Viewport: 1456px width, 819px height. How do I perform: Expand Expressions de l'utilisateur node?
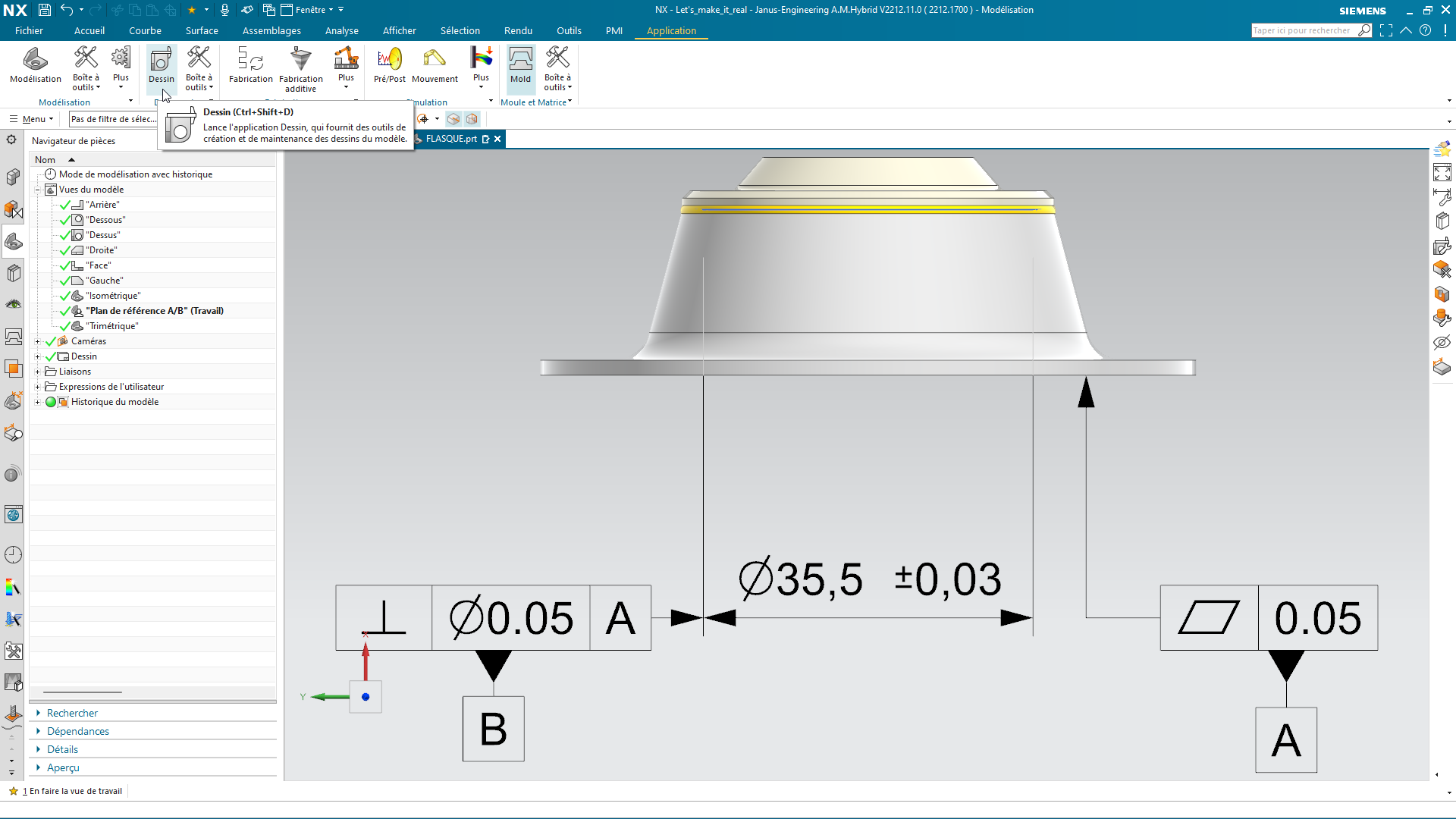37,387
